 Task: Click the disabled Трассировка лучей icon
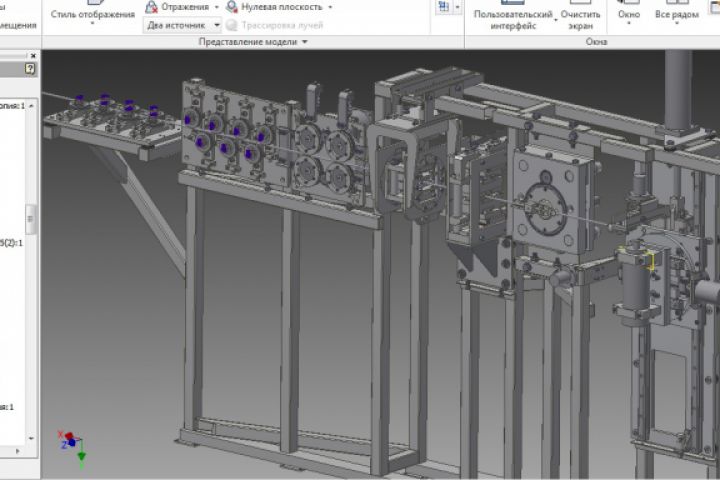point(232,25)
